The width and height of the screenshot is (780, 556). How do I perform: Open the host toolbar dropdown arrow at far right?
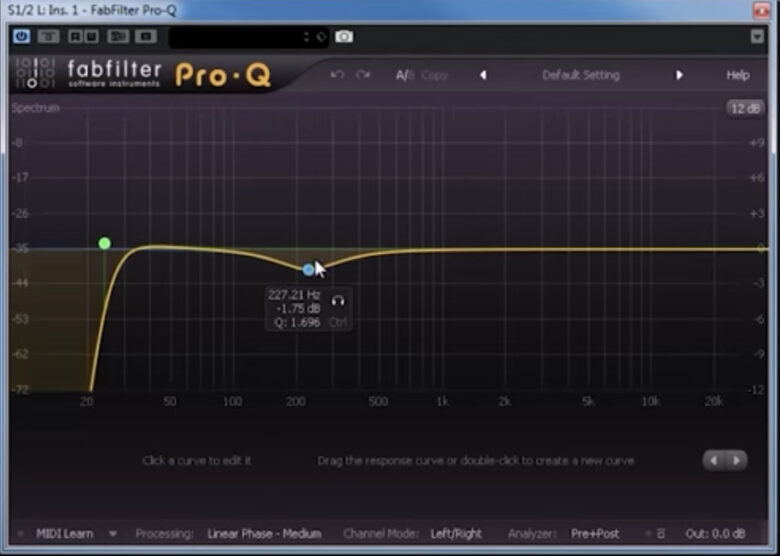757,36
